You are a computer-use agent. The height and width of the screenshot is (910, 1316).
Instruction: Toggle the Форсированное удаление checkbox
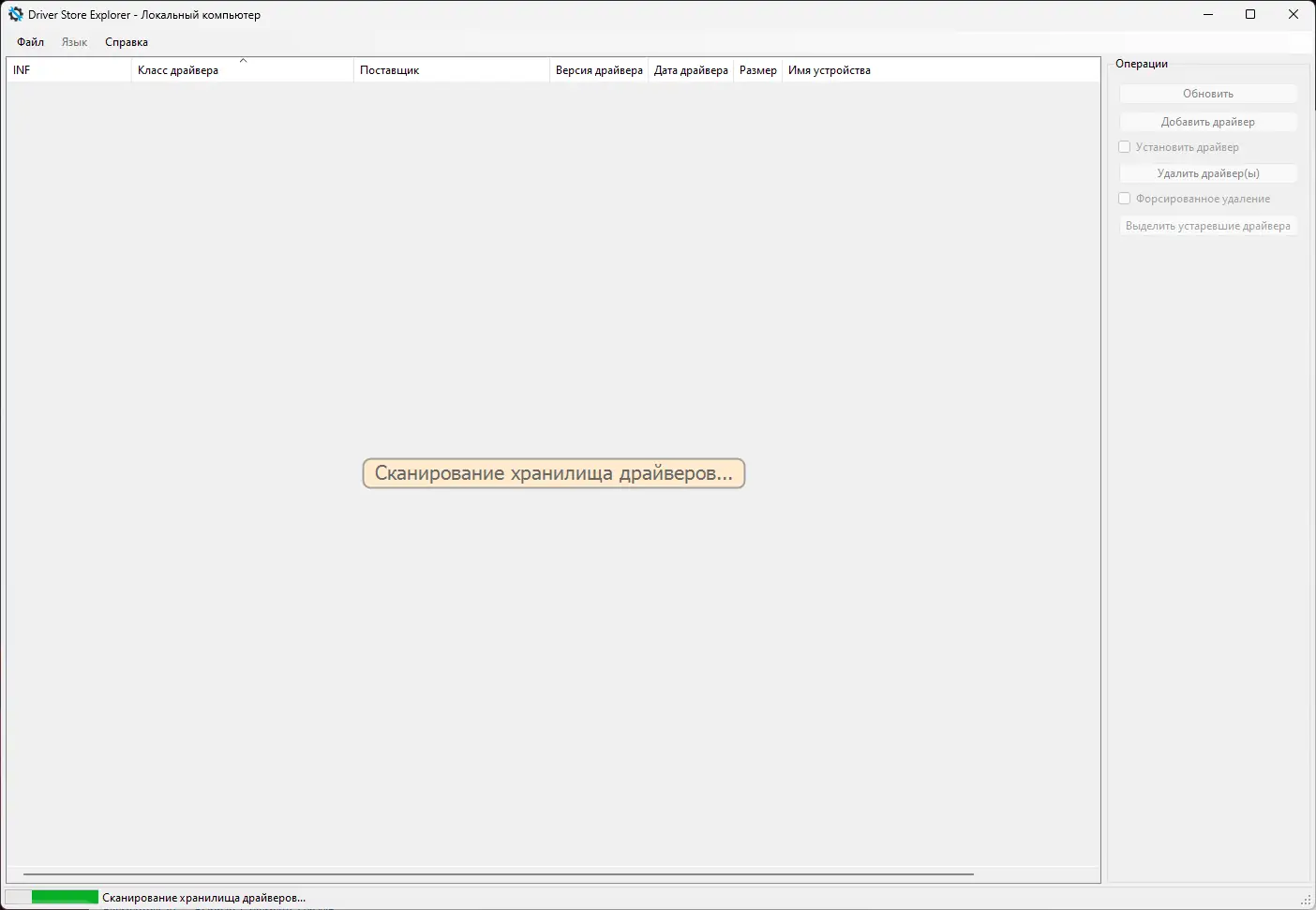1124,198
